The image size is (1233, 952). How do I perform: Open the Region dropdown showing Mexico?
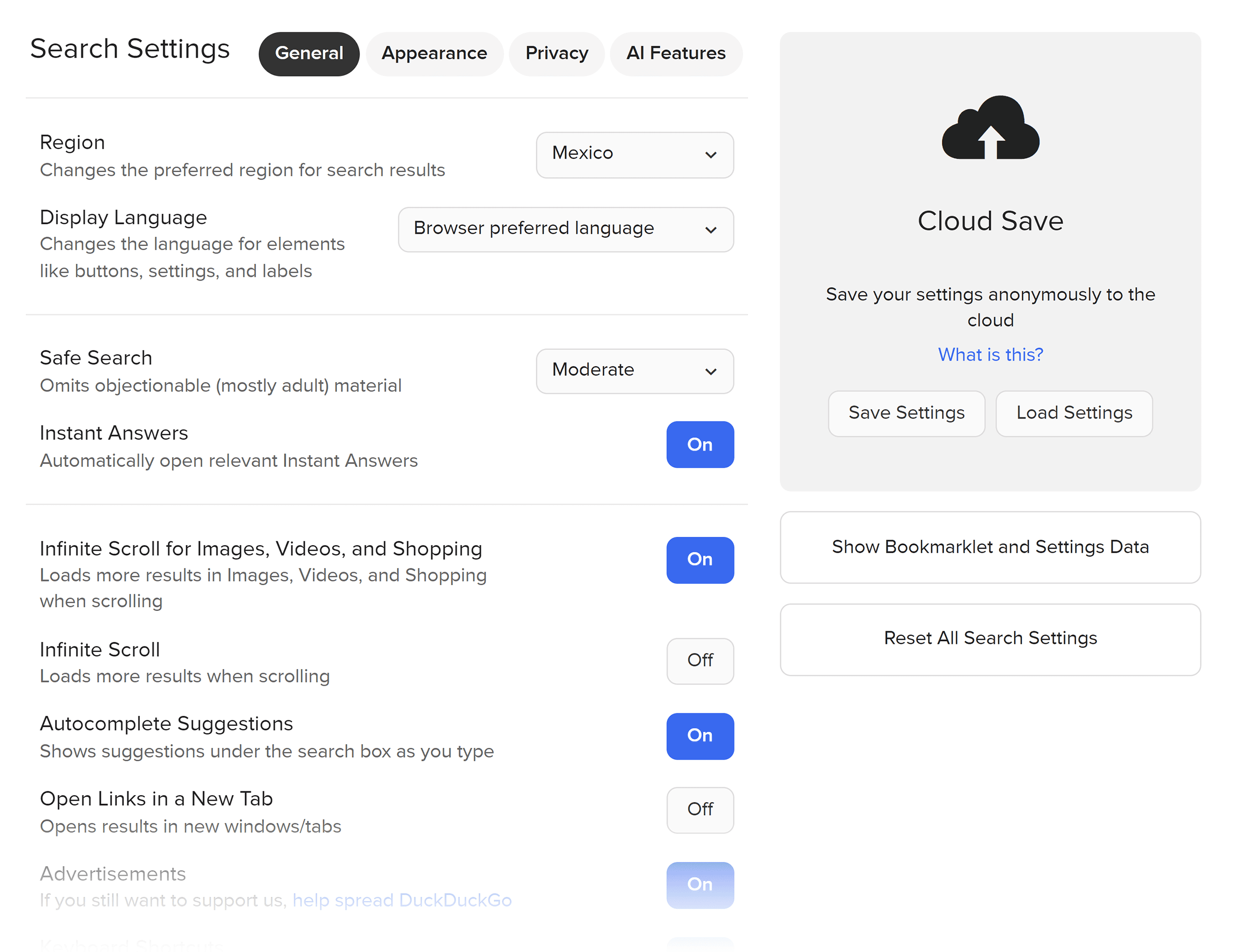tap(635, 155)
